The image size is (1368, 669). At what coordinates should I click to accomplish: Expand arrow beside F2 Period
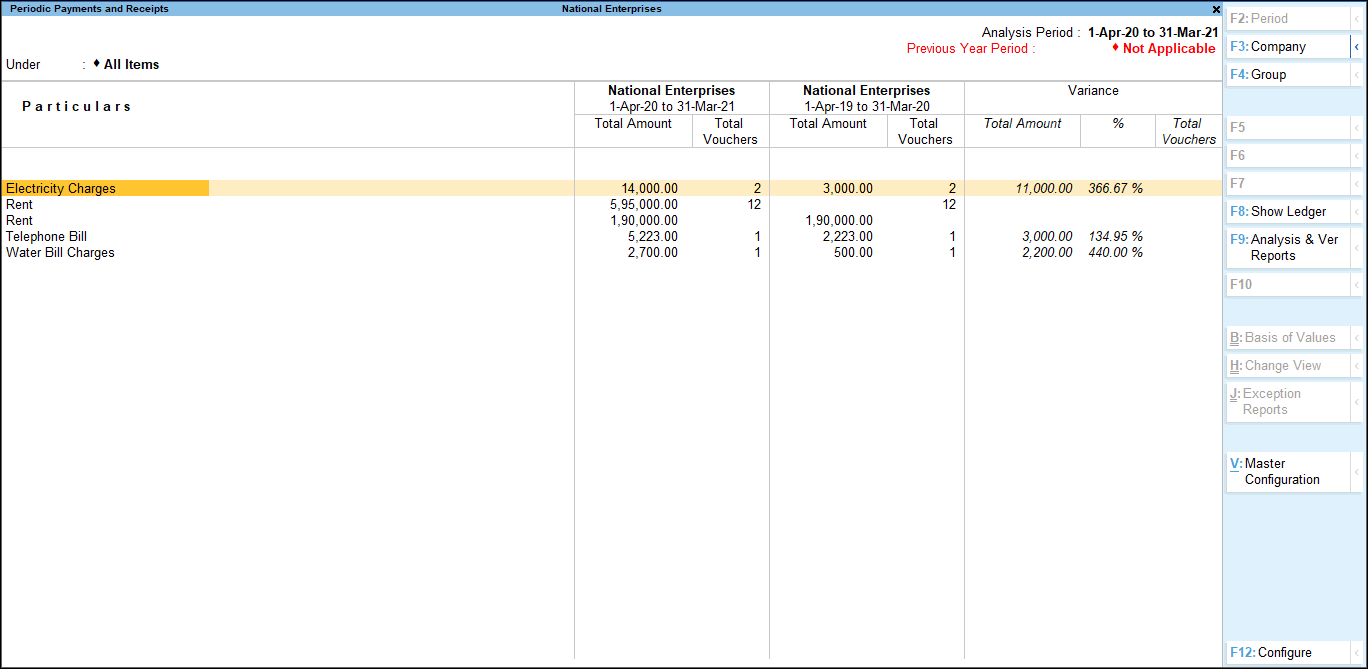point(1357,19)
